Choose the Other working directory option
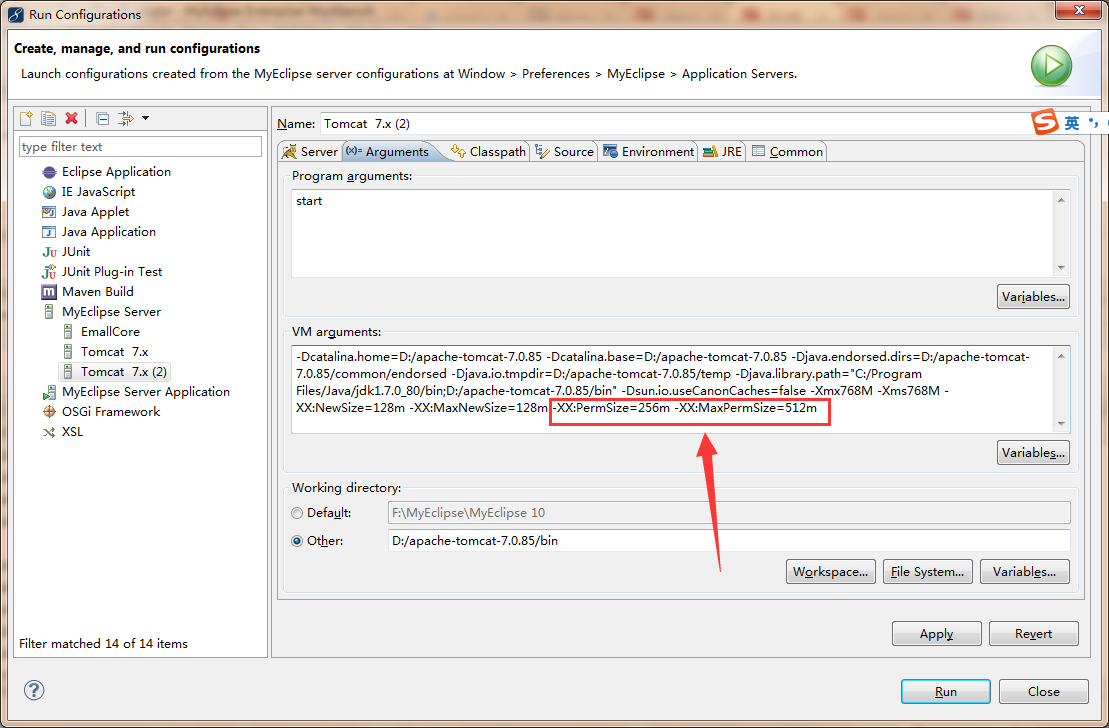 coord(297,540)
